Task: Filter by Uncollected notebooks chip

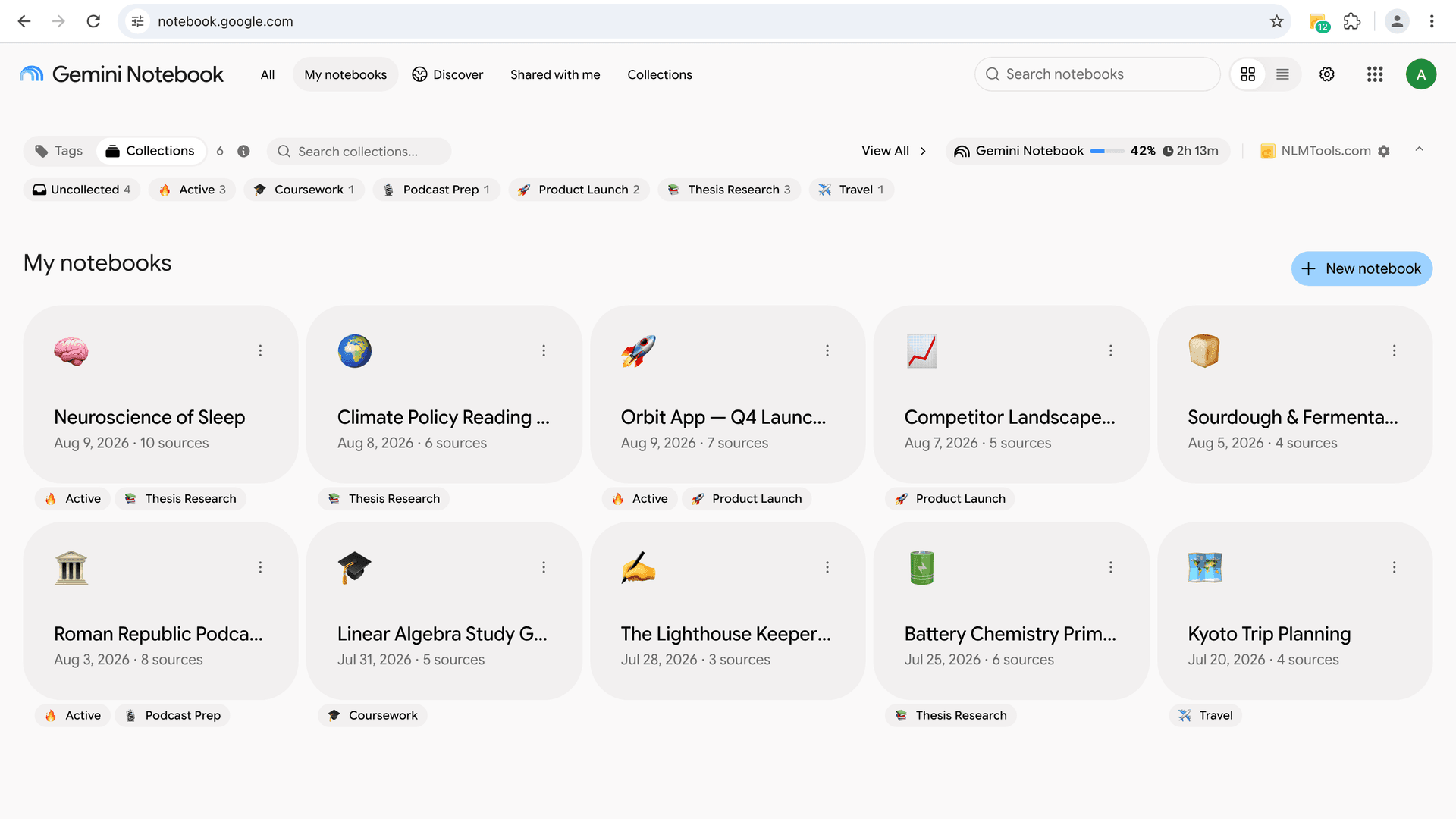Action: (82, 190)
